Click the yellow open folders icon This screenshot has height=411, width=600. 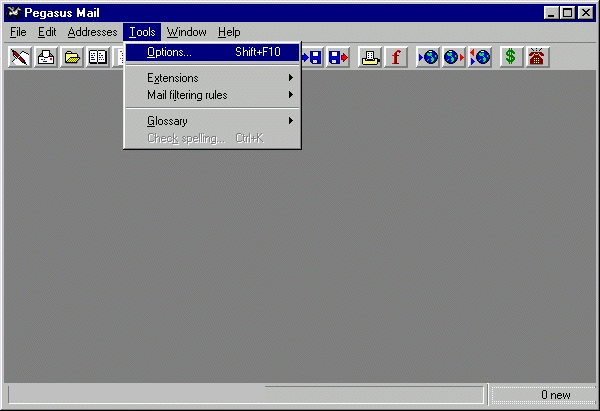click(72, 57)
